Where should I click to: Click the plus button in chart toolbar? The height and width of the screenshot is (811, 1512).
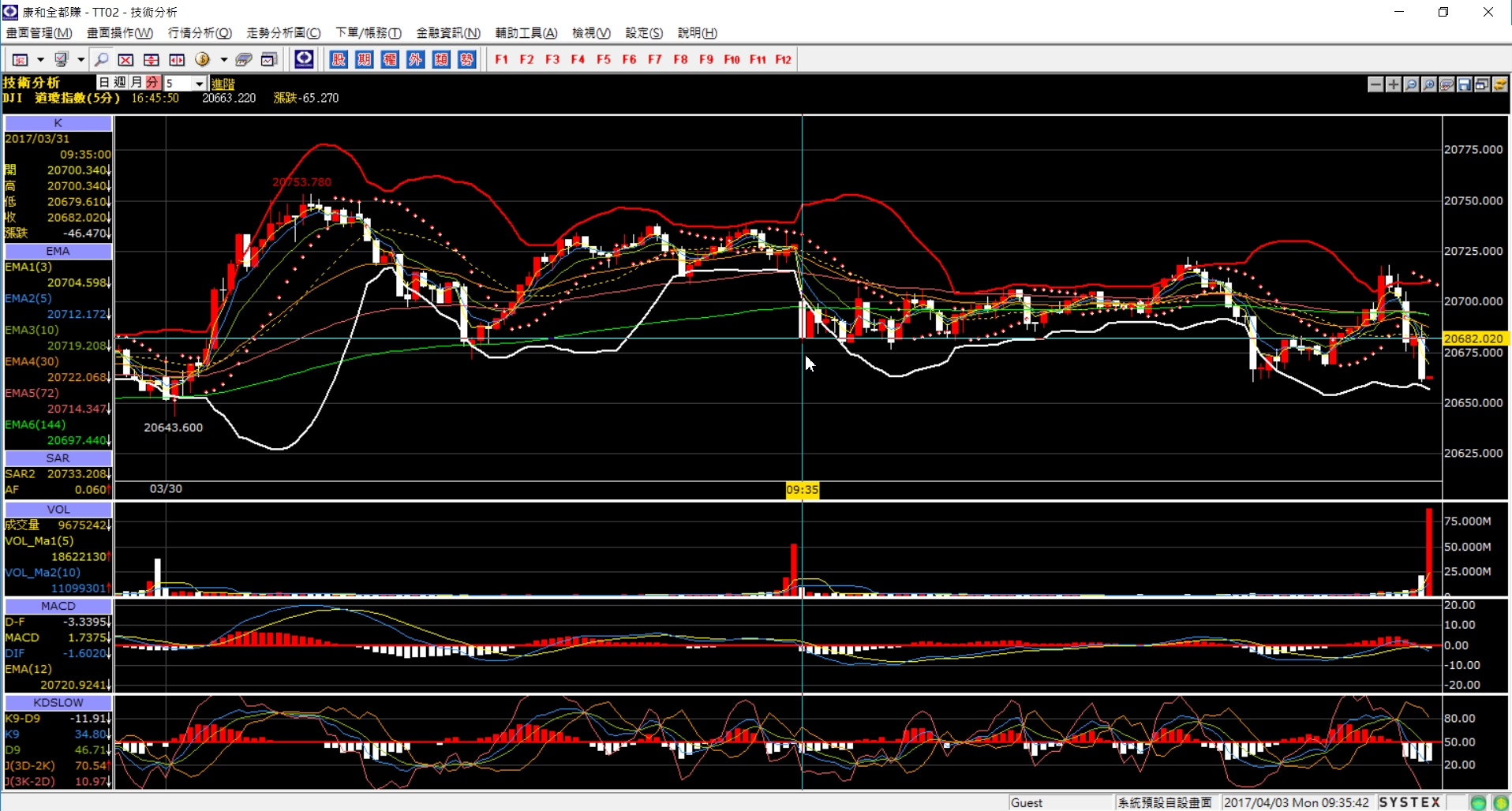1394,84
